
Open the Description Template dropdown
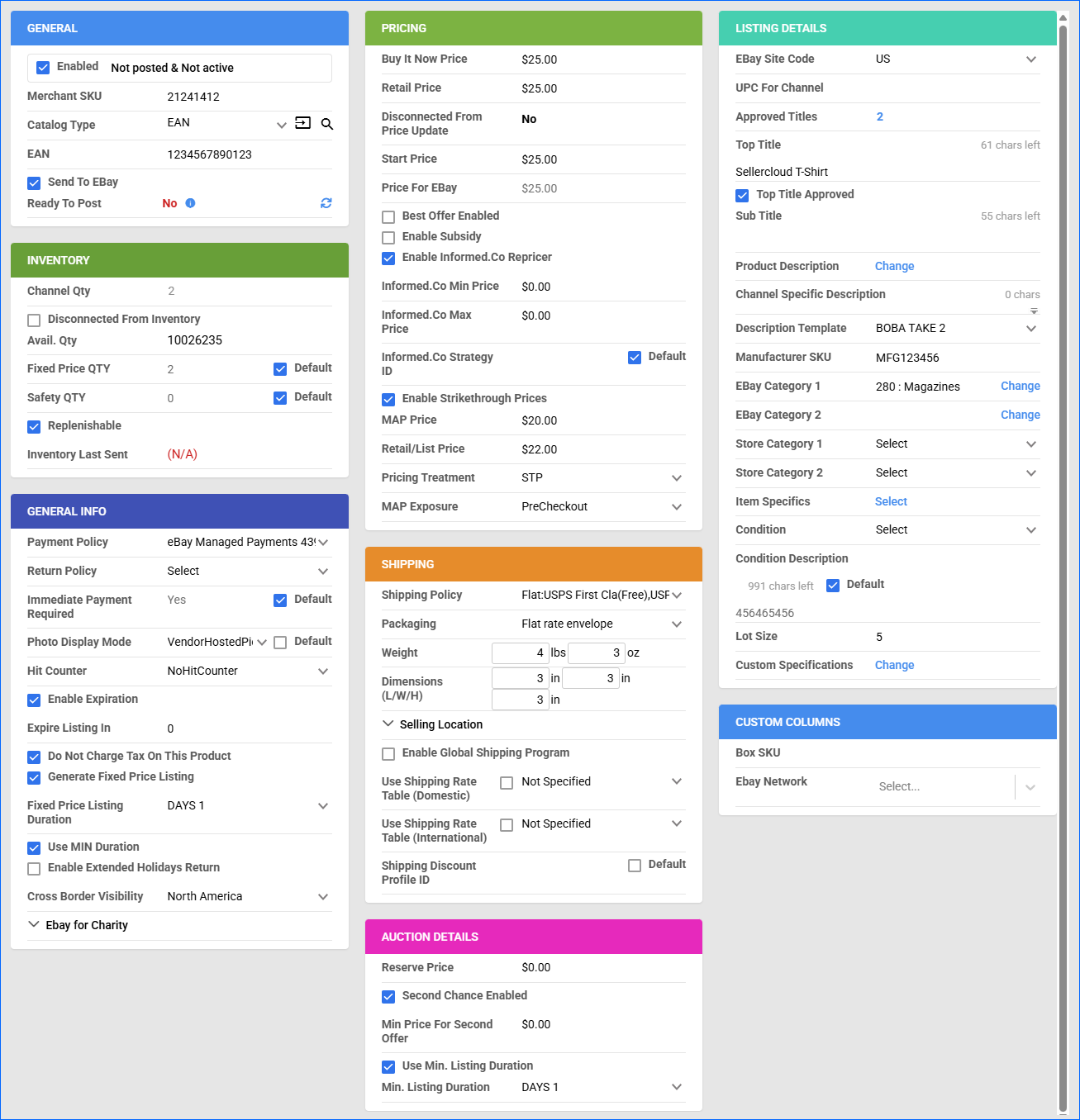1030,329
